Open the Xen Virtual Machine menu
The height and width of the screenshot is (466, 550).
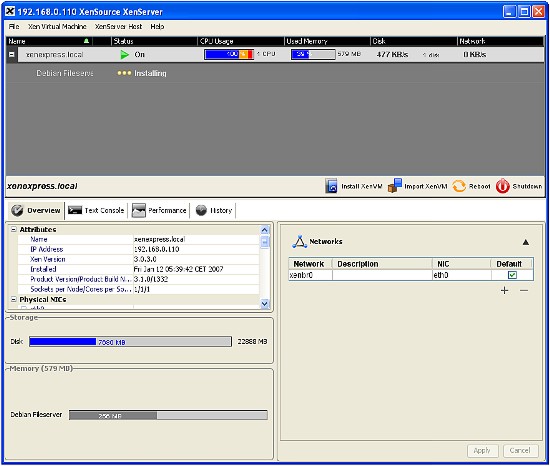[x=57, y=27]
